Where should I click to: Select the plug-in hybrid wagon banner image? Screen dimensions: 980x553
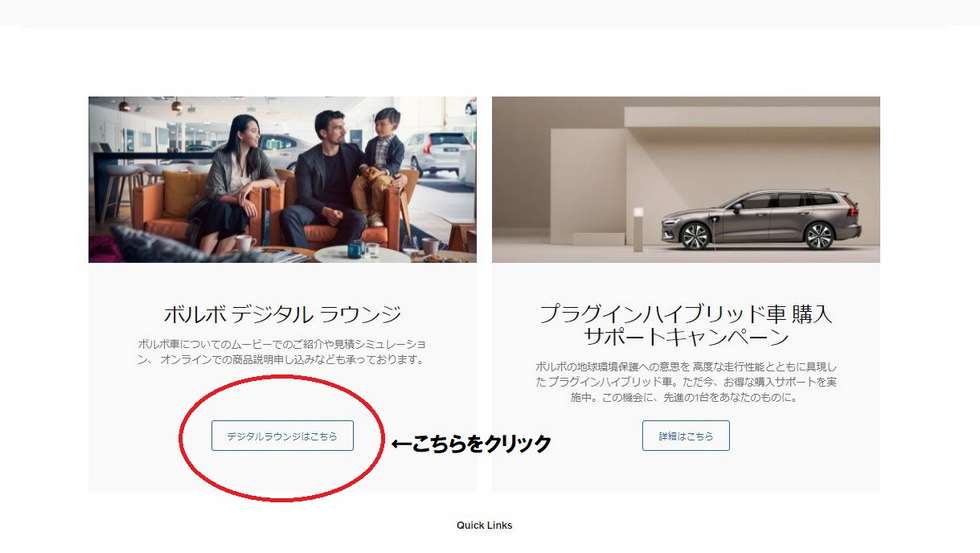click(x=686, y=179)
